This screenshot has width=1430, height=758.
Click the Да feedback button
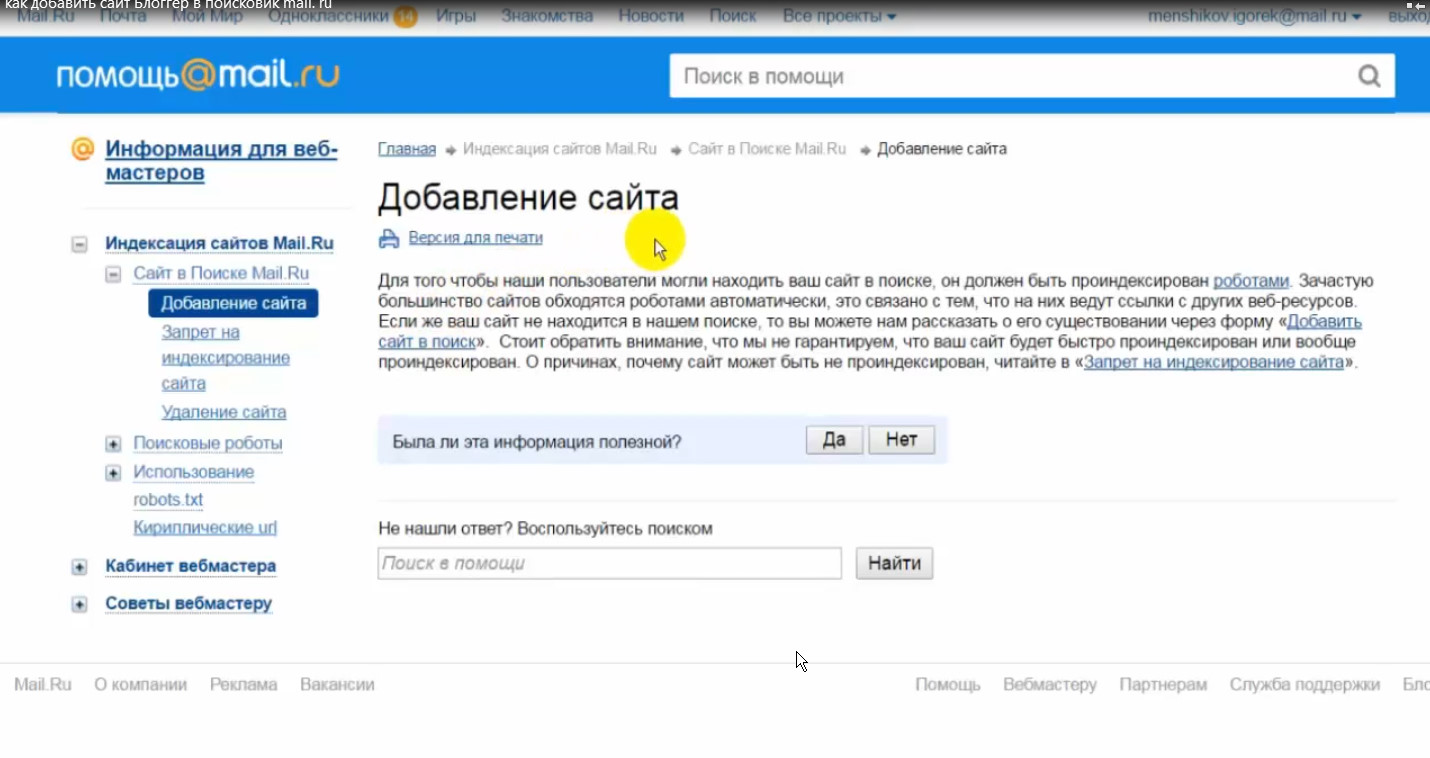pyautogui.click(x=834, y=440)
